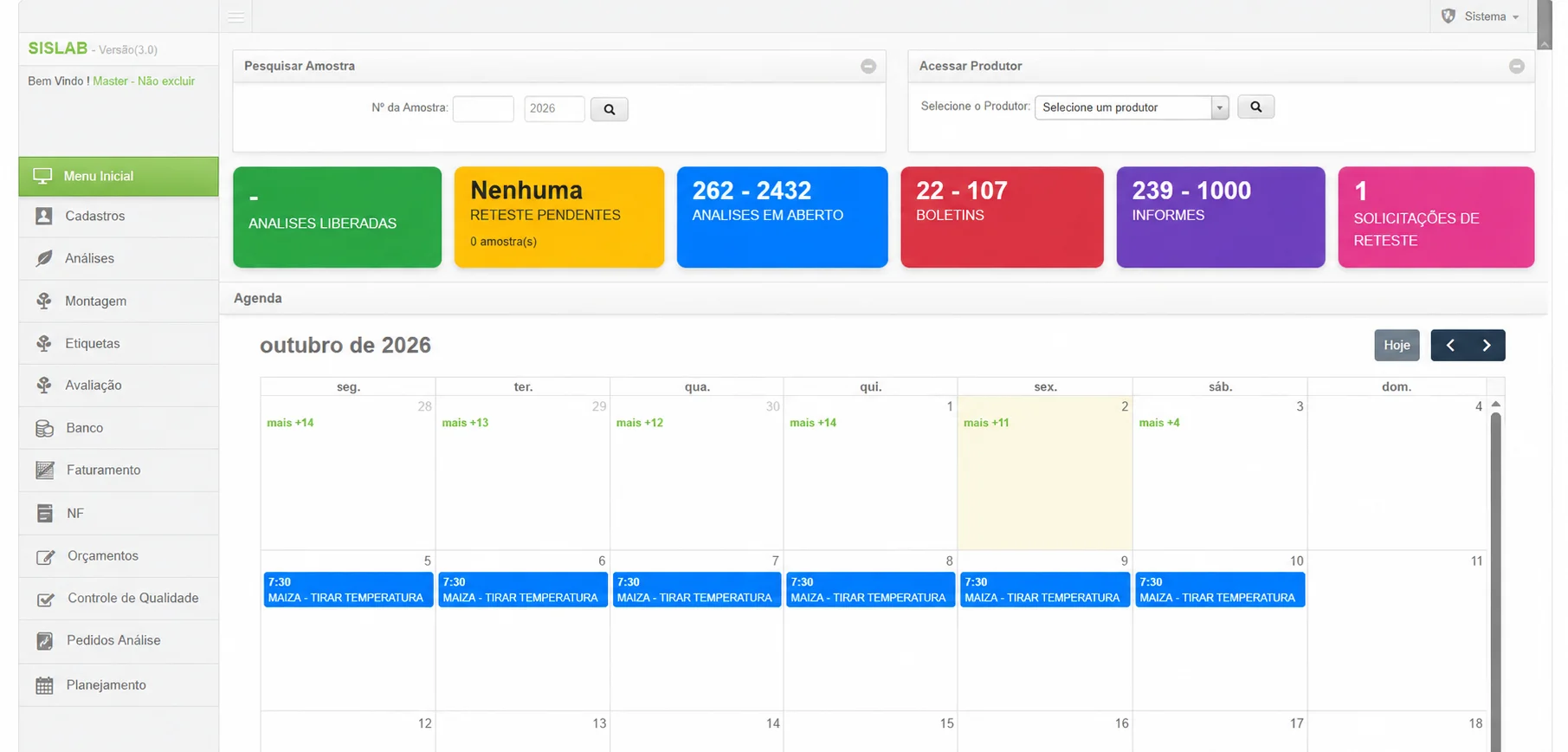Click the shield icon beside Sistema
This screenshot has height=752, width=1568.
(1448, 16)
